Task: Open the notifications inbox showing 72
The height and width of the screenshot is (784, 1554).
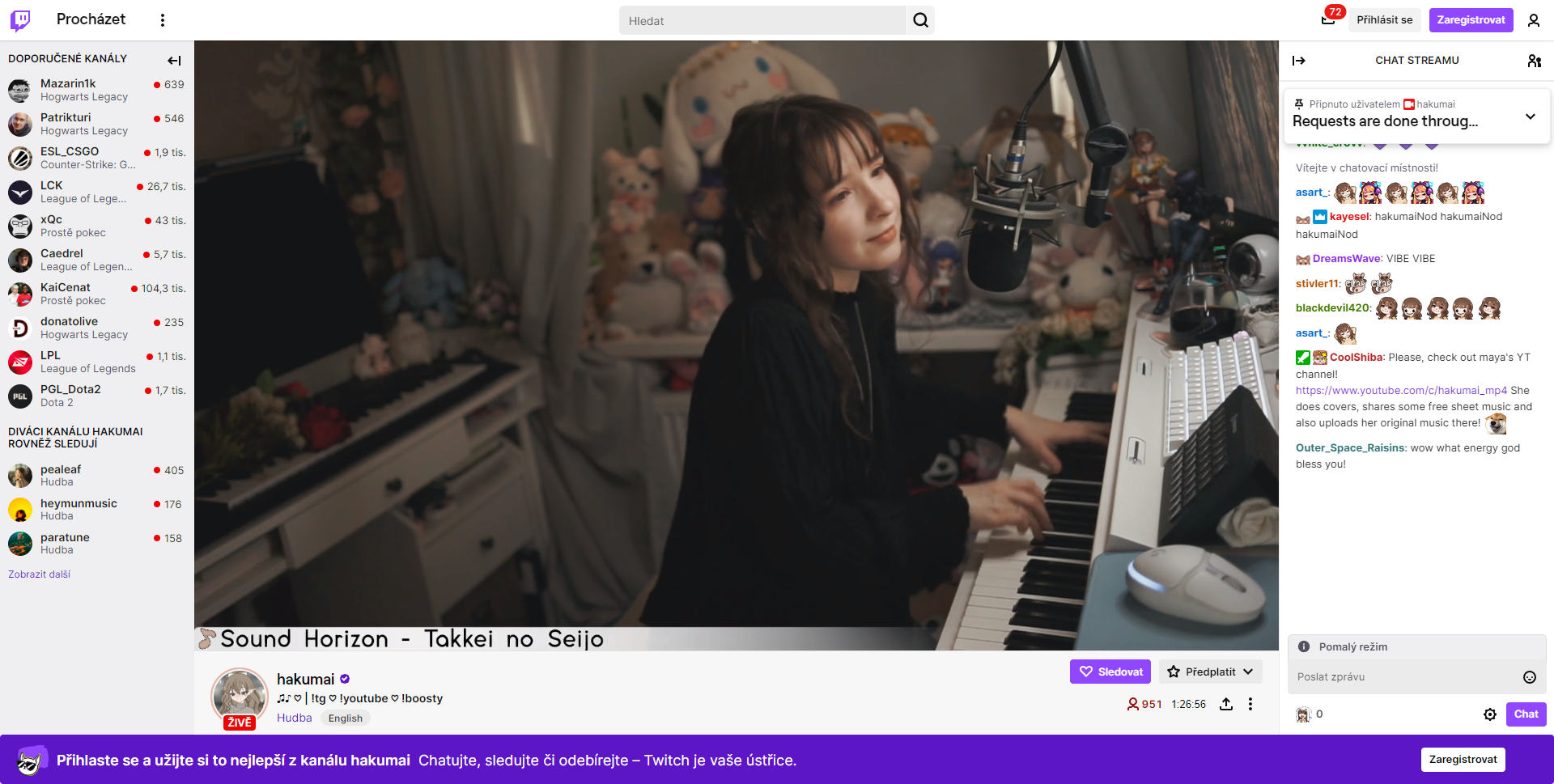Action: (1328, 19)
